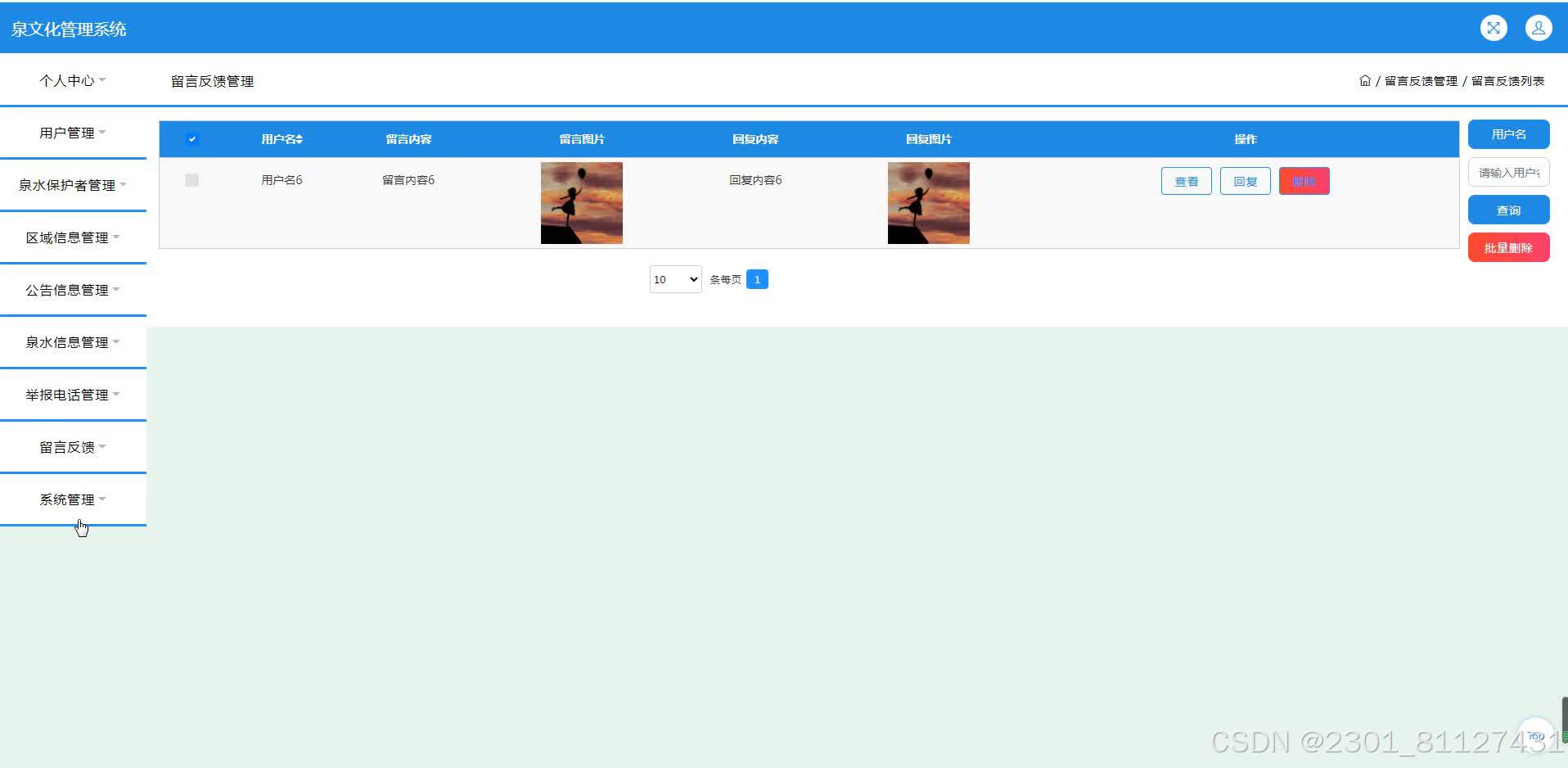Click the Top back-to-top button
Image resolution: width=1568 pixels, height=768 pixels.
pos(1536,735)
